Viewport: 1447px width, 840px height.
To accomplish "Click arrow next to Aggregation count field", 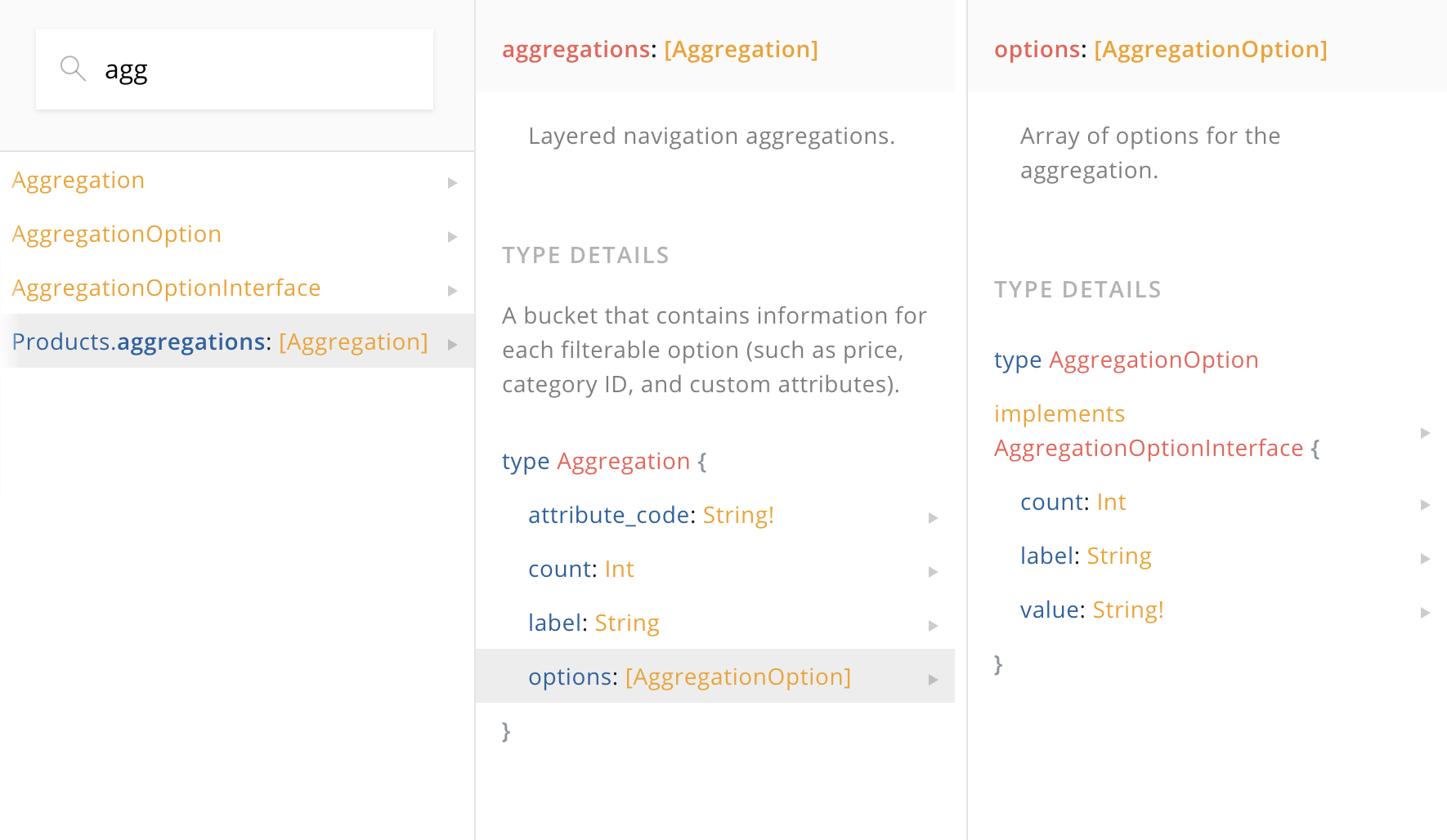I will coord(933,572).
